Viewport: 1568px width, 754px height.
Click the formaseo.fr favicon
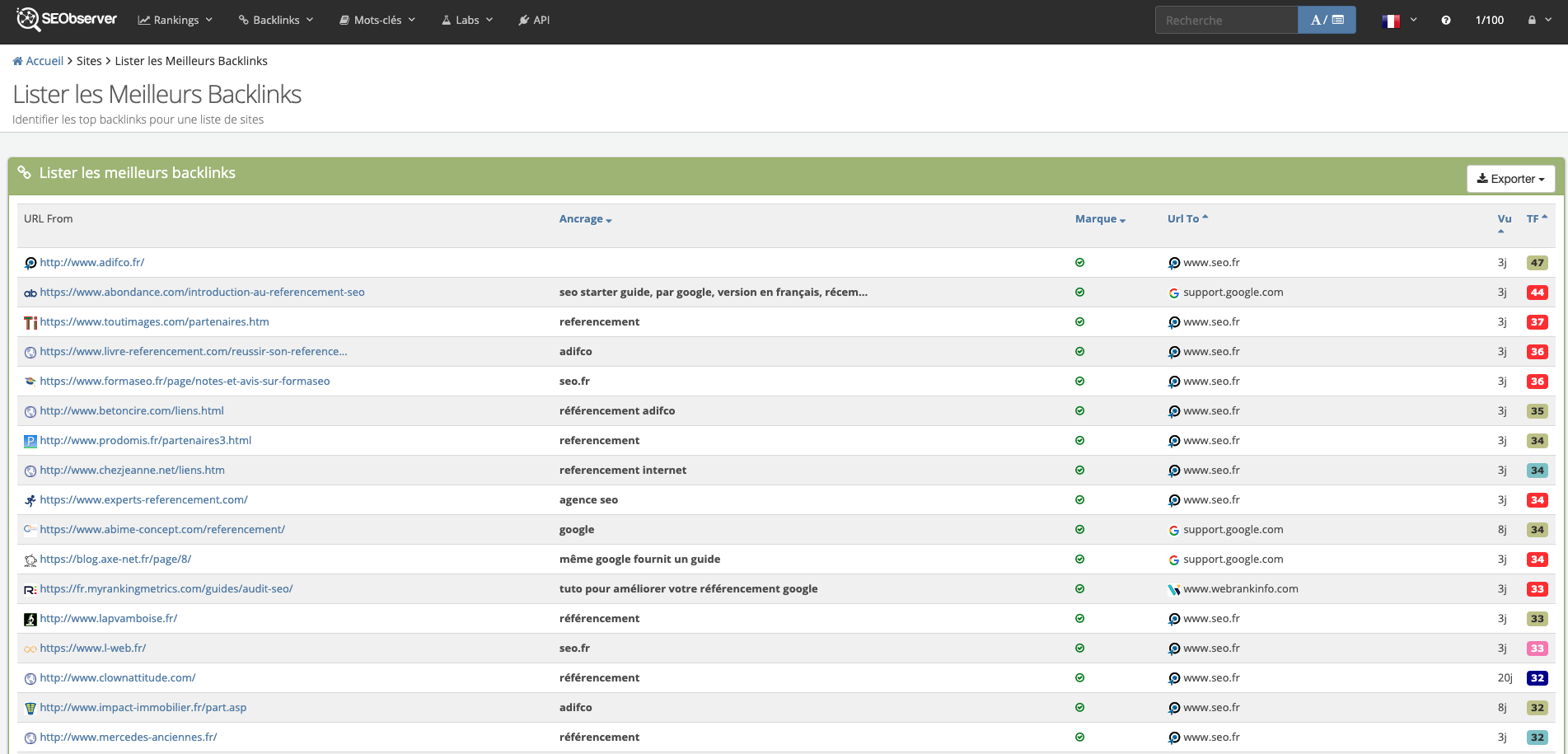point(30,382)
